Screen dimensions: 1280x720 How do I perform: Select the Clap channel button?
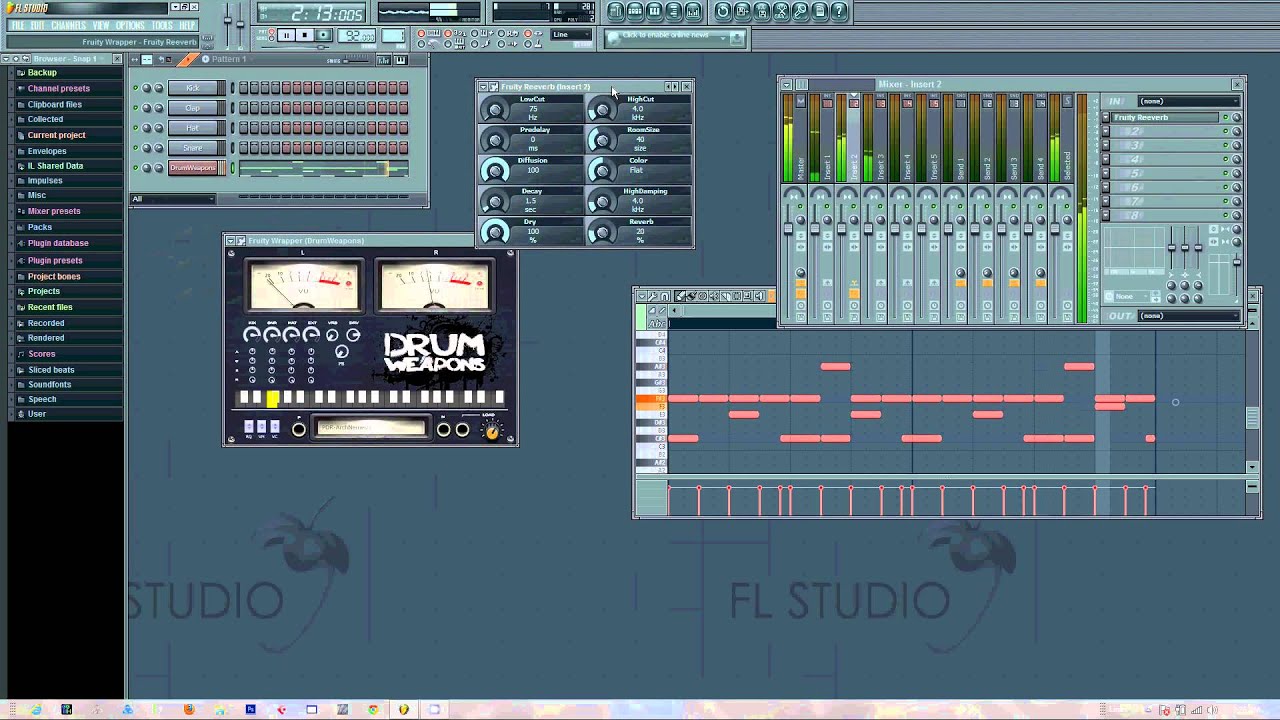click(193, 107)
